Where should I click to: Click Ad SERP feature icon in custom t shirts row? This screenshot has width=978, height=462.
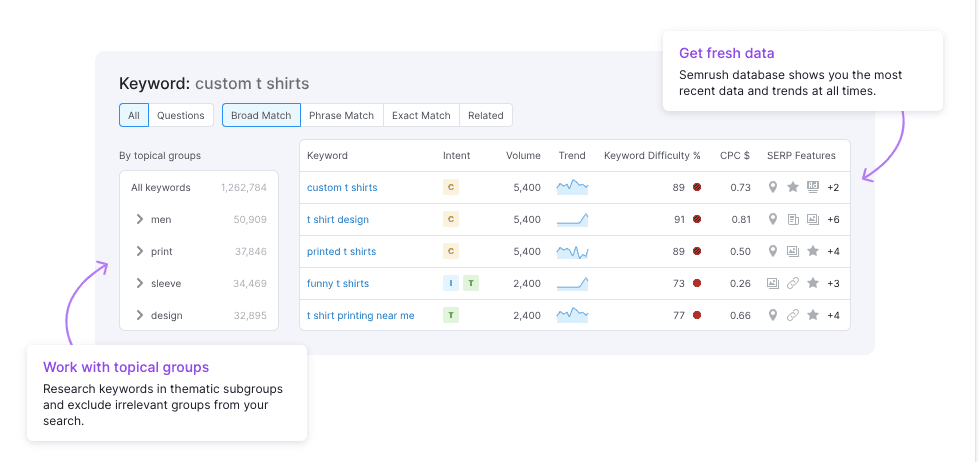812,186
